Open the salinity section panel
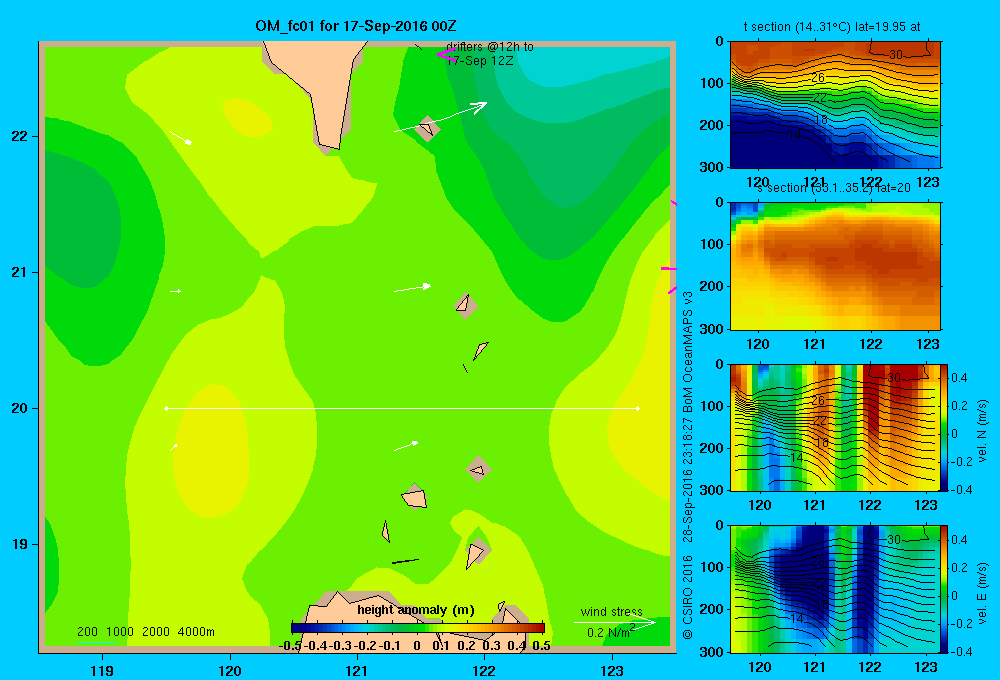The height and width of the screenshot is (680, 1000). click(x=835, y=266)
